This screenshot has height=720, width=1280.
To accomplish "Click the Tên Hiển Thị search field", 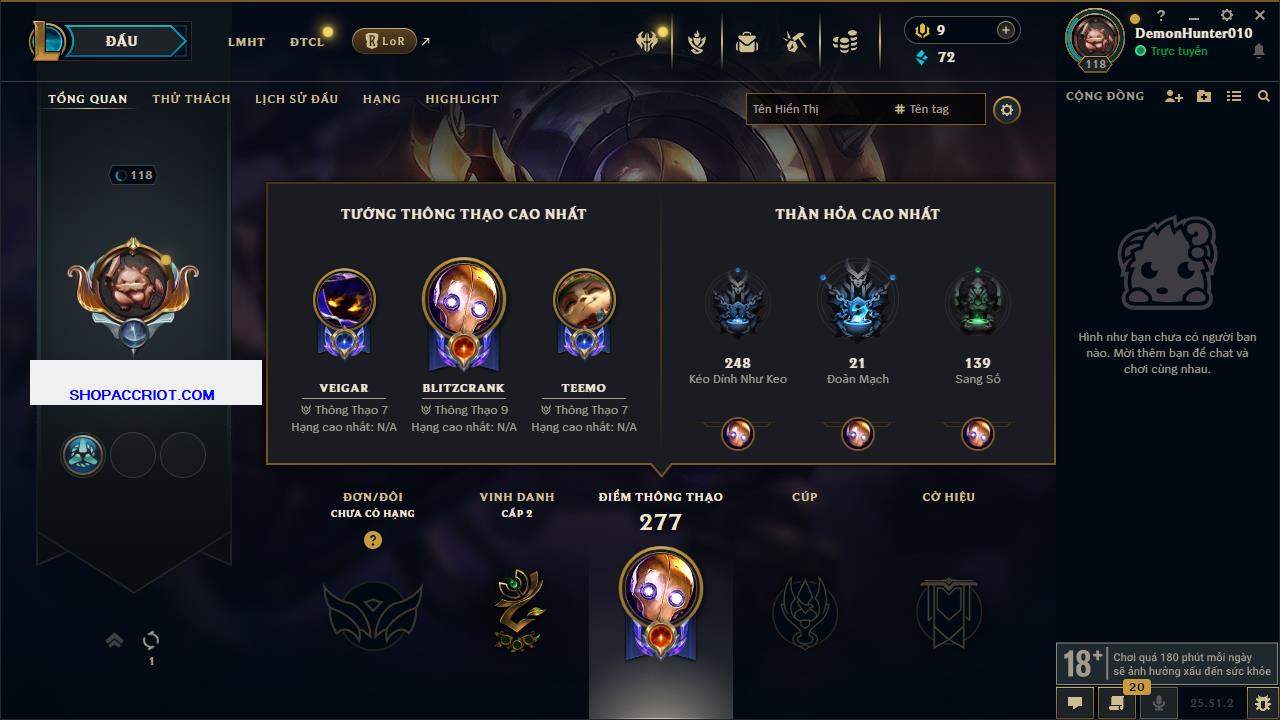I will coord(818,109).
